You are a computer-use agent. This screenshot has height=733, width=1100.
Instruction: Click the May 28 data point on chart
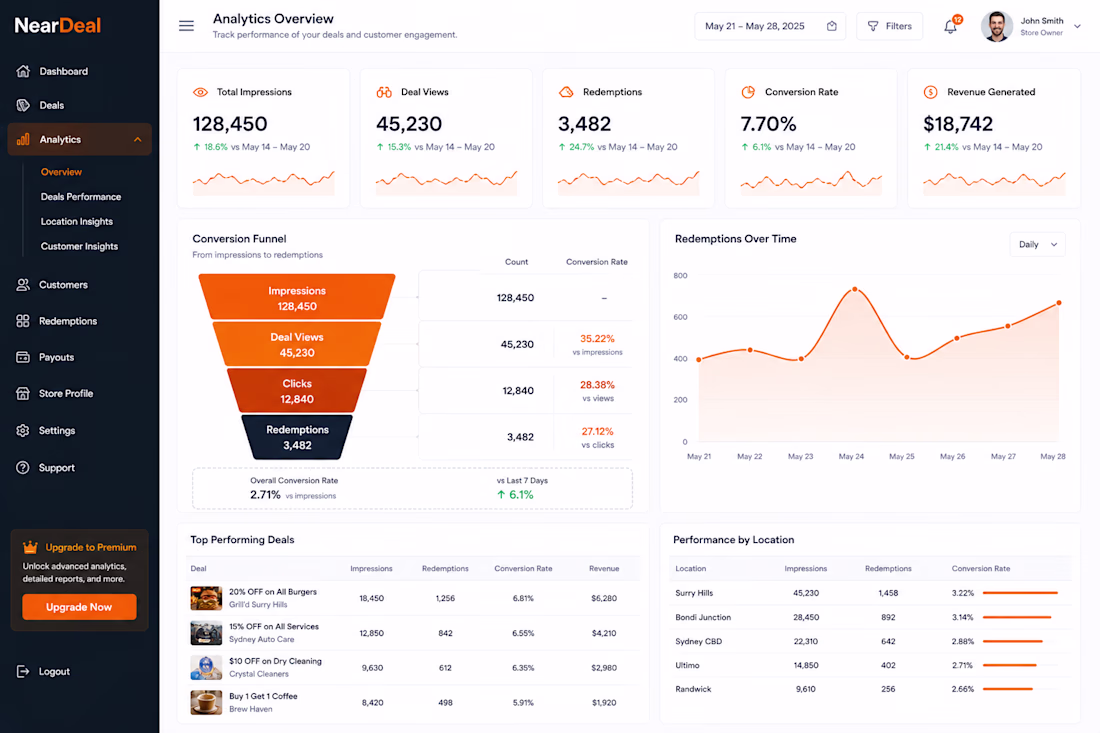click(1059, 303)
